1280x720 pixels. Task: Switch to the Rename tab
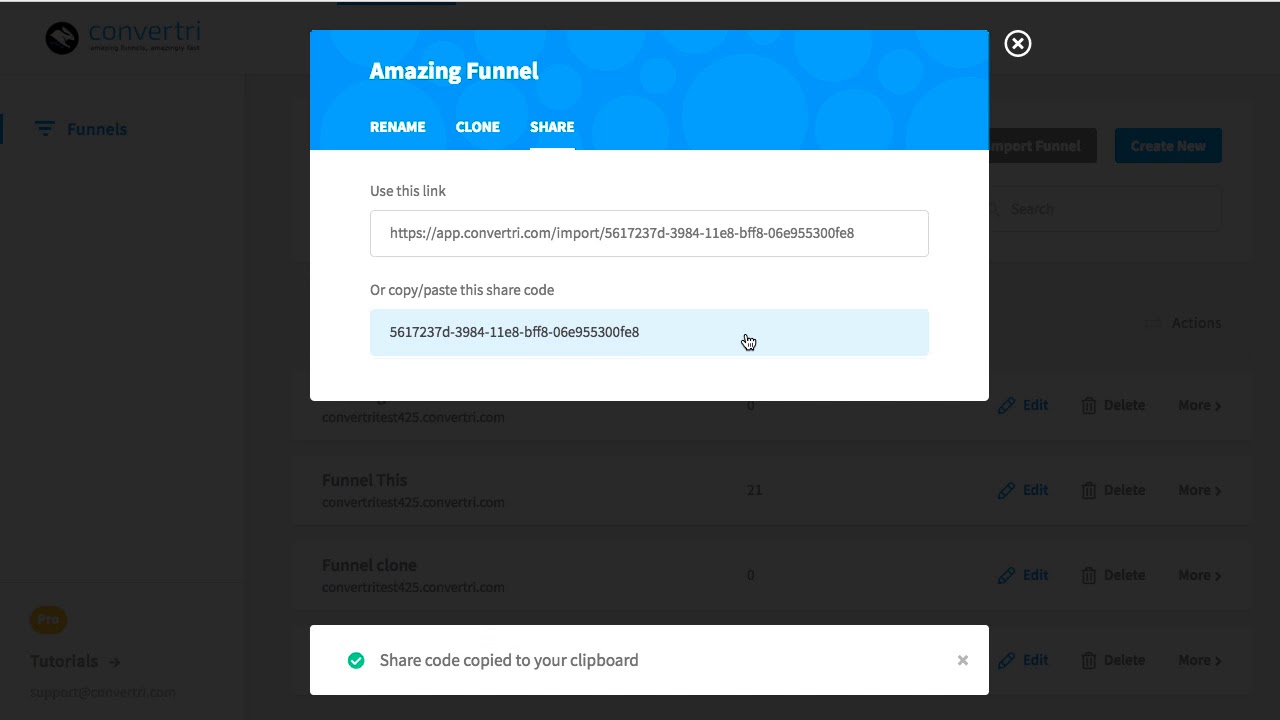point(397,127)
